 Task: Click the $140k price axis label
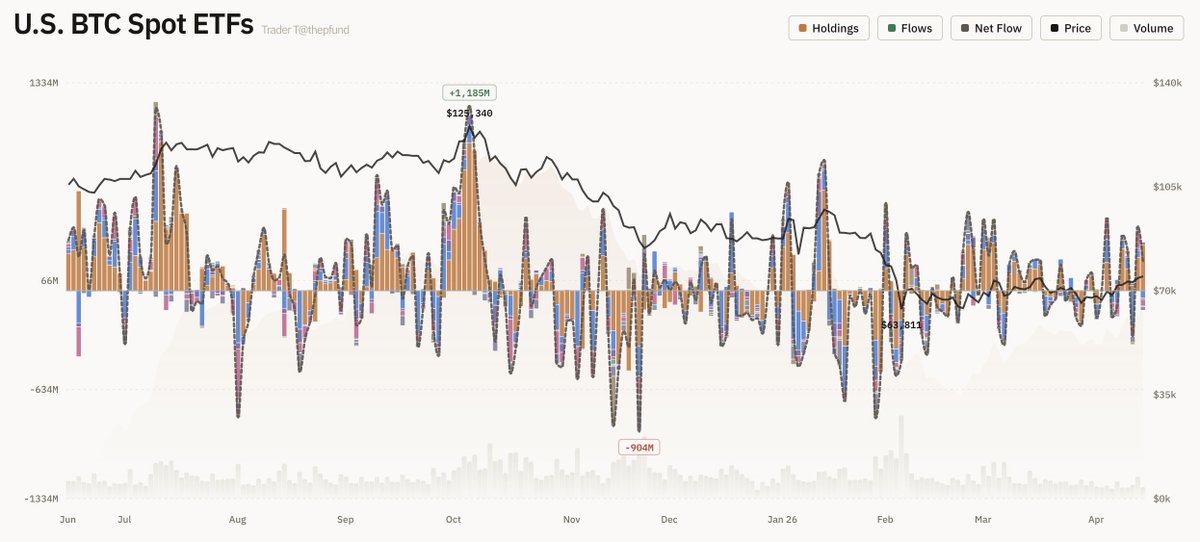coord(1167,83)
